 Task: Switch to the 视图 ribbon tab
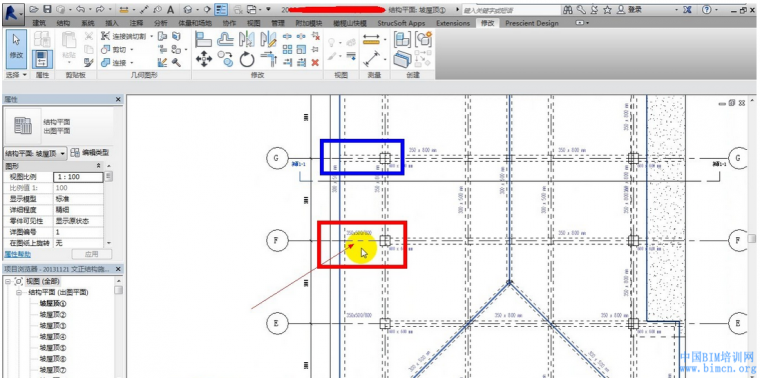[x=253, y=23]
